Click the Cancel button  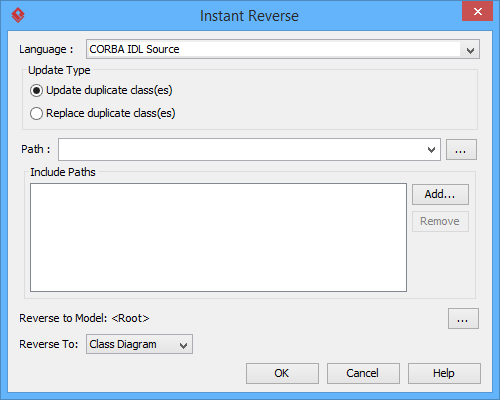click(363, 373)
